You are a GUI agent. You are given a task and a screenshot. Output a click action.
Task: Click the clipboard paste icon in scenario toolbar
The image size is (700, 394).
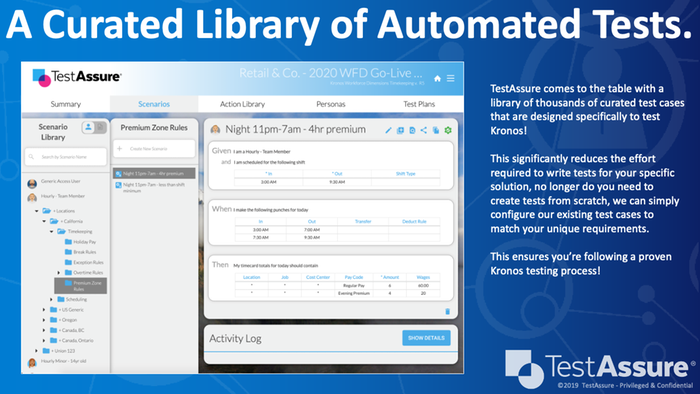(x=436, y=130)
